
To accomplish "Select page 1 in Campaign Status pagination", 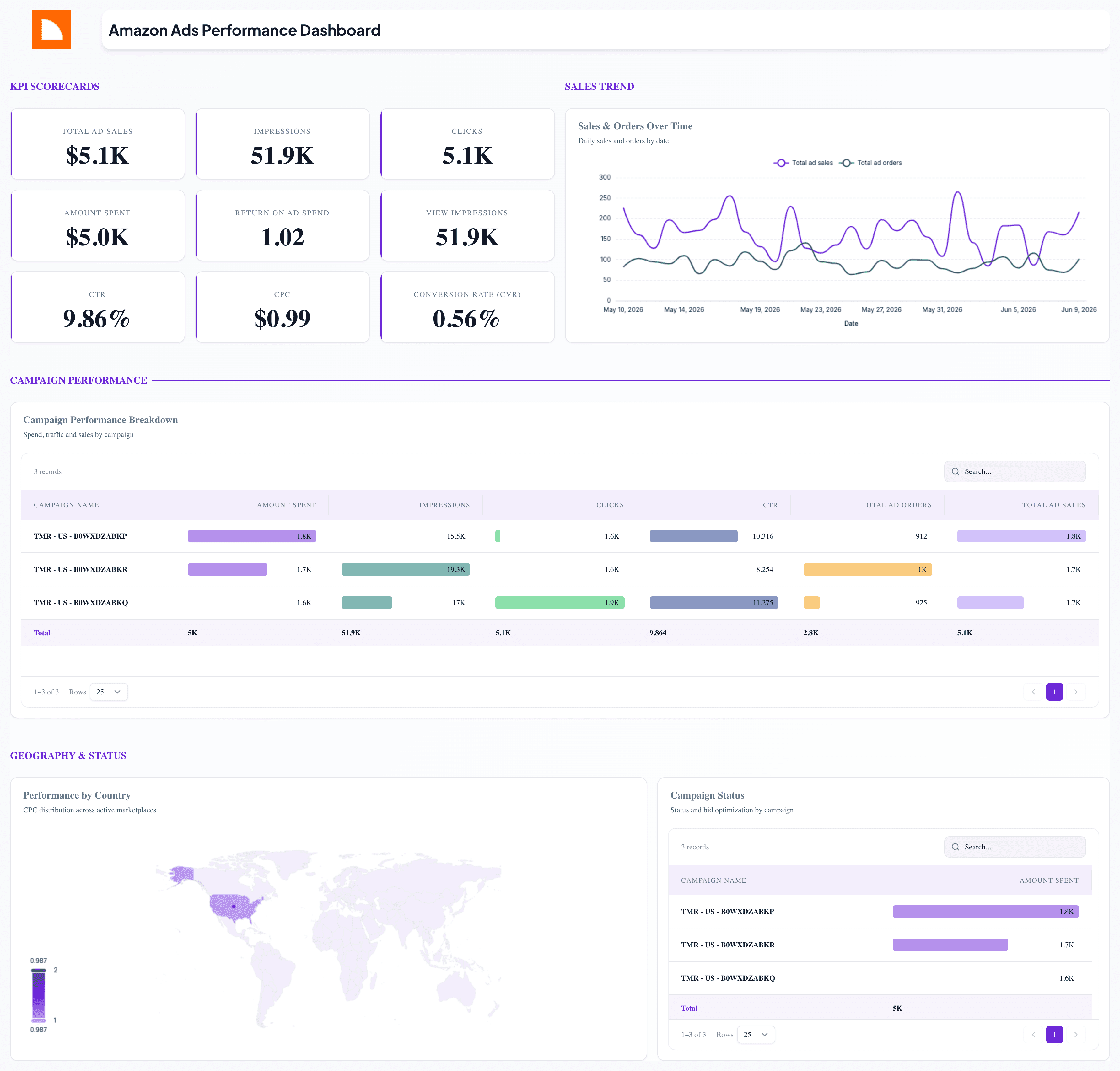I will [x=1054, y=1035].
